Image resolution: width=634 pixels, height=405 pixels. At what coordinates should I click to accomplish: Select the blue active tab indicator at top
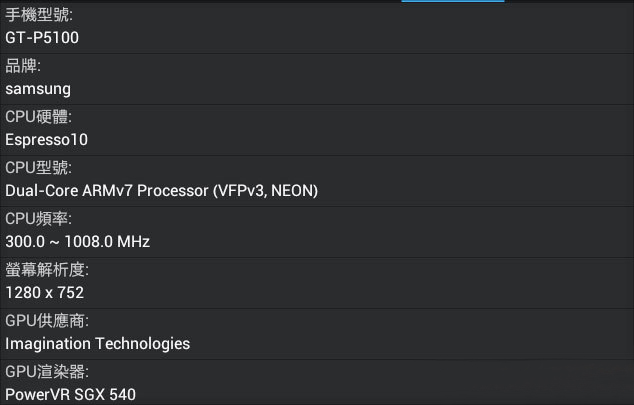[453, 1]
